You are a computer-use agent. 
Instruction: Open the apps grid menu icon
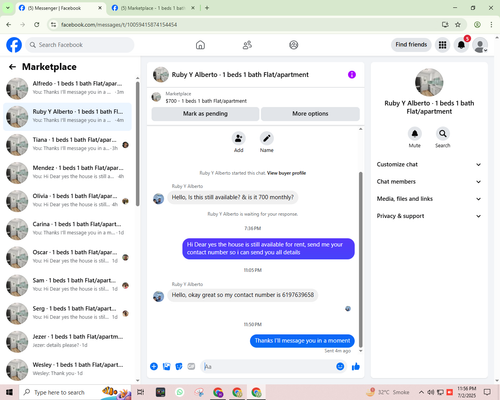(x=442, y=45)
